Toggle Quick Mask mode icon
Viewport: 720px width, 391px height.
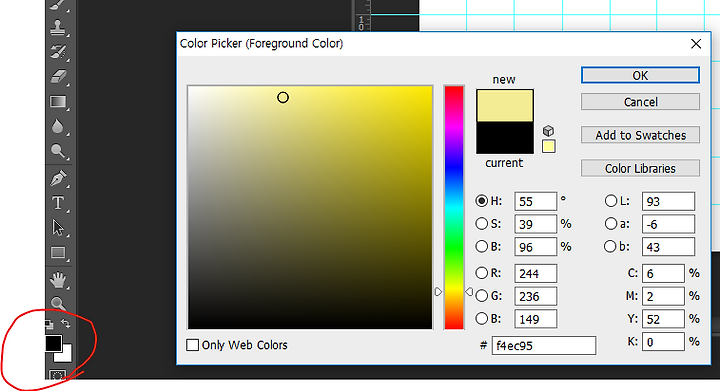tap(57, 375)
